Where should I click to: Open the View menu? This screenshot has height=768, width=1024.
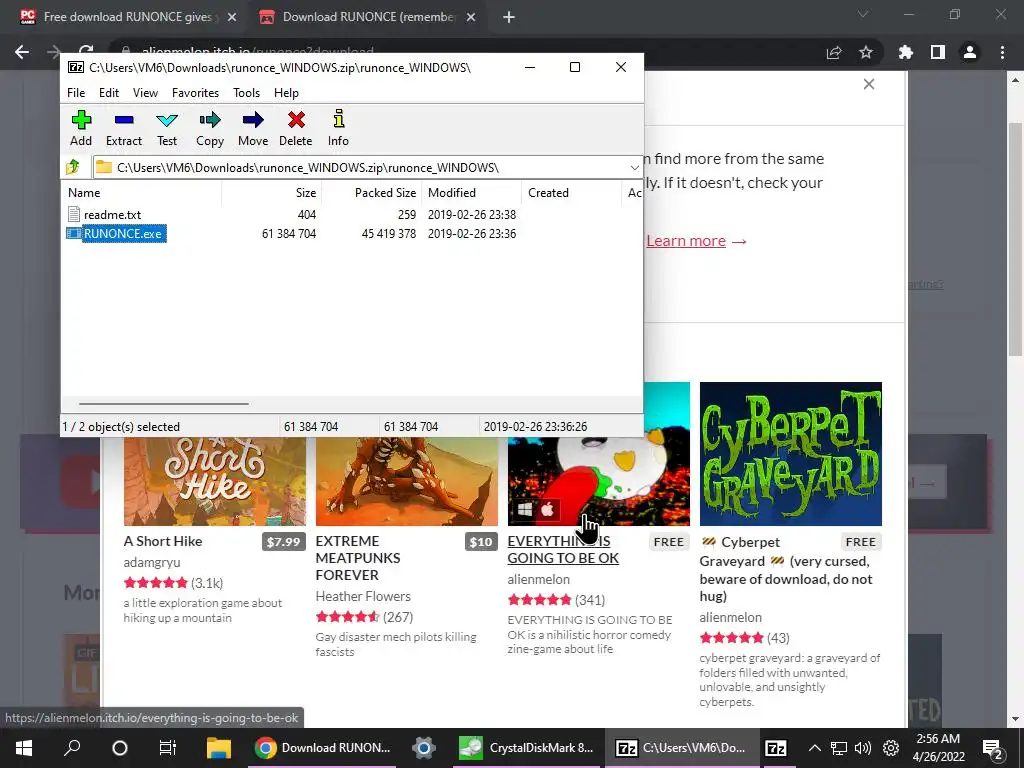coord(145,93)
